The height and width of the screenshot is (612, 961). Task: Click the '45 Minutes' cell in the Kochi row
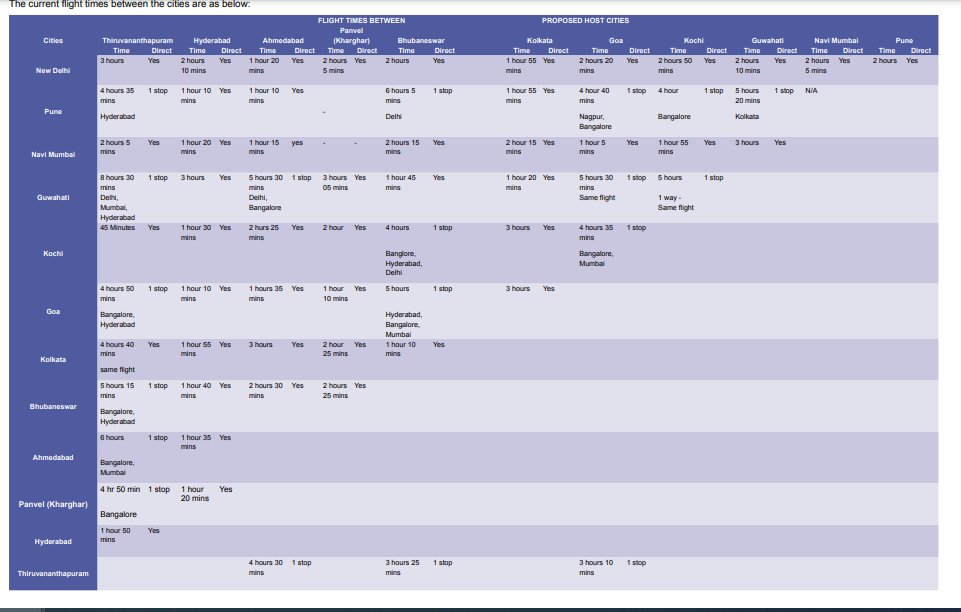[x=118, y=227]
